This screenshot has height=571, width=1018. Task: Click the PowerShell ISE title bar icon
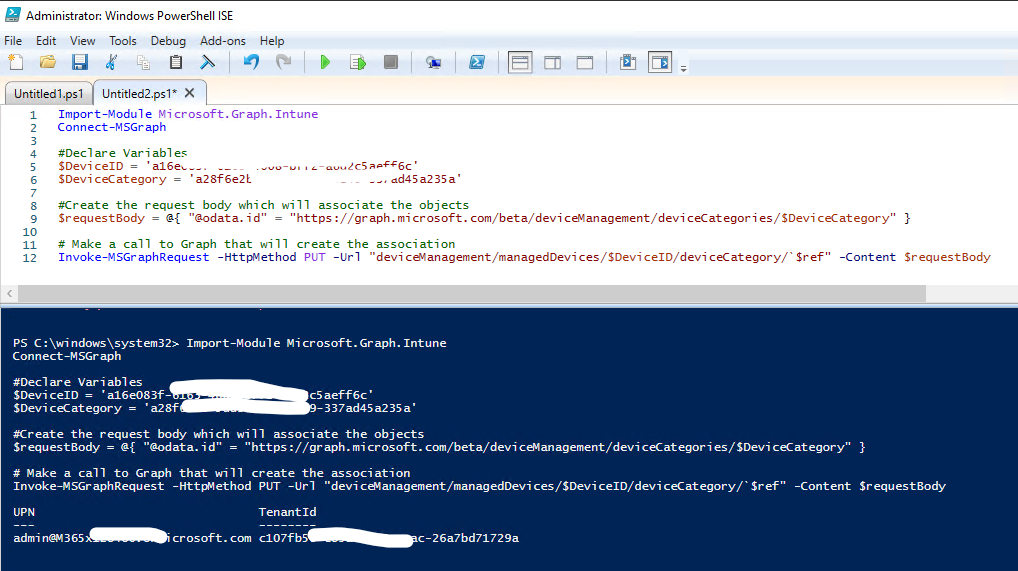pyautogui.click(x=12, y=14)
